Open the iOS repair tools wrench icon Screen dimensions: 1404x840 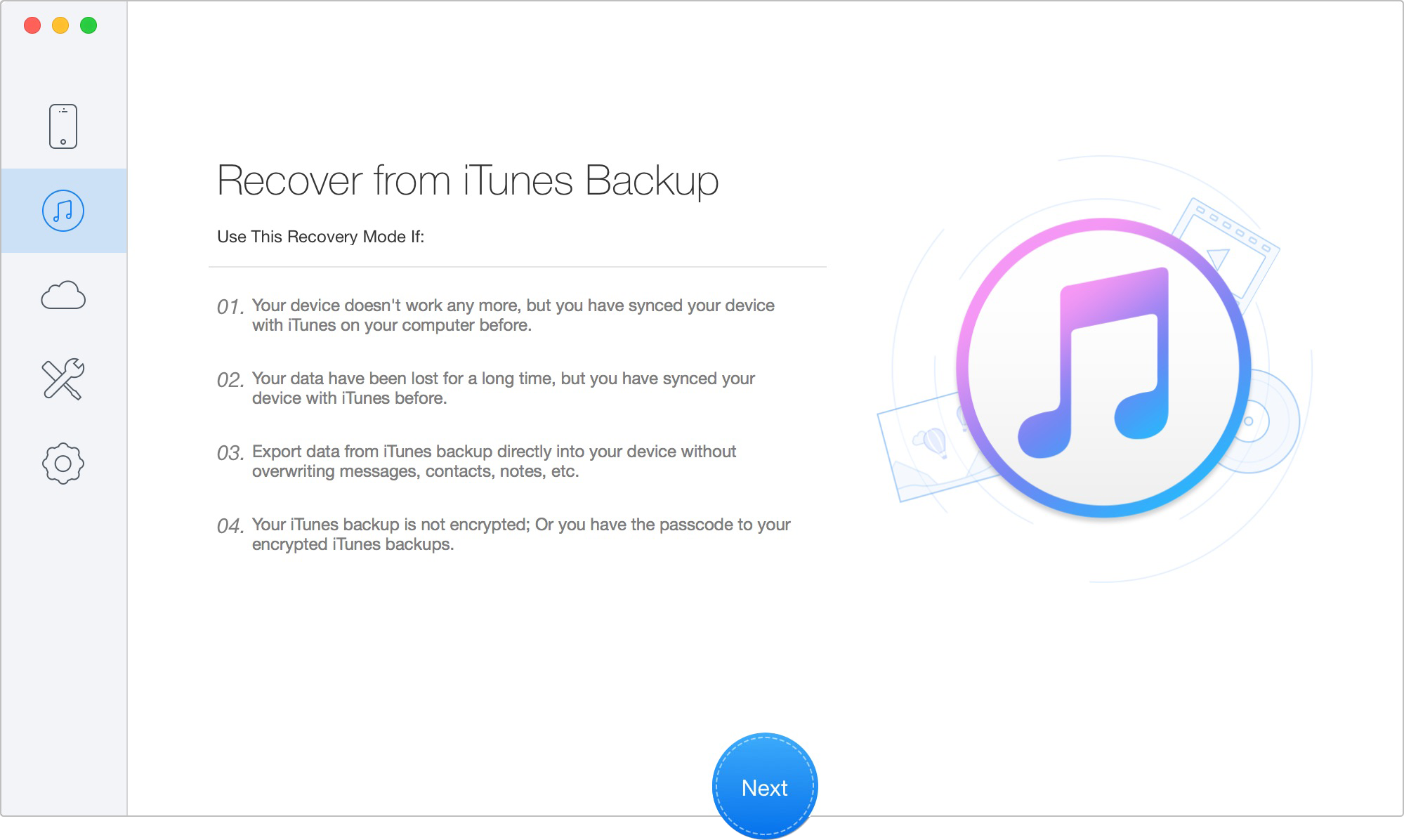pyautogui.click(x=63, y=379)
